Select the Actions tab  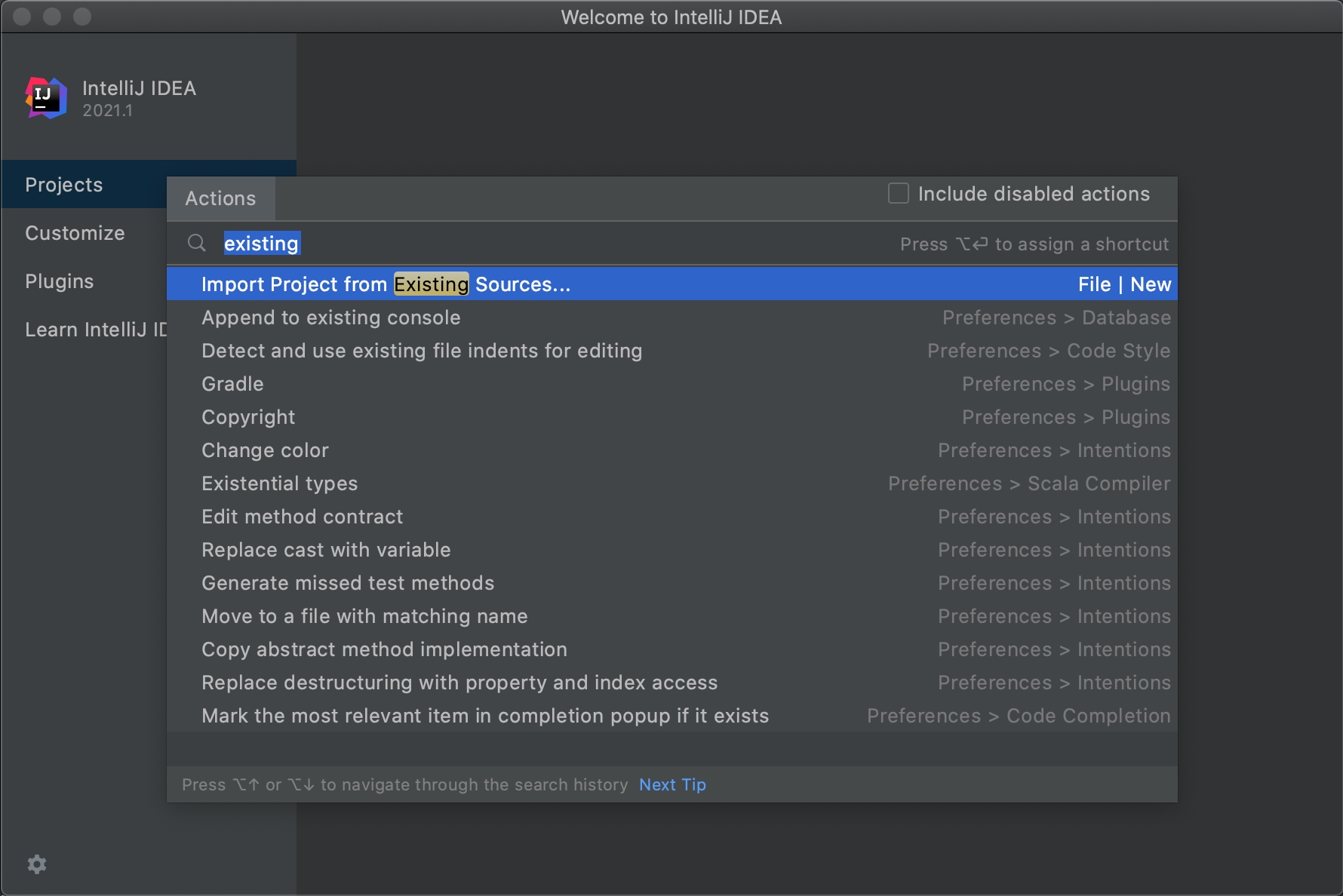click(x=220, y=198)
